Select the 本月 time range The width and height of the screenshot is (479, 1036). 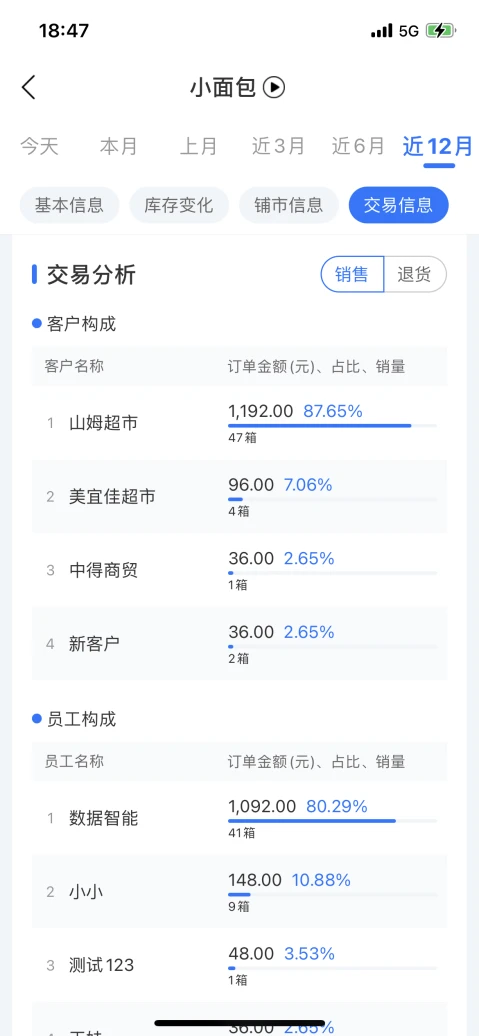(x=119, y=146)
